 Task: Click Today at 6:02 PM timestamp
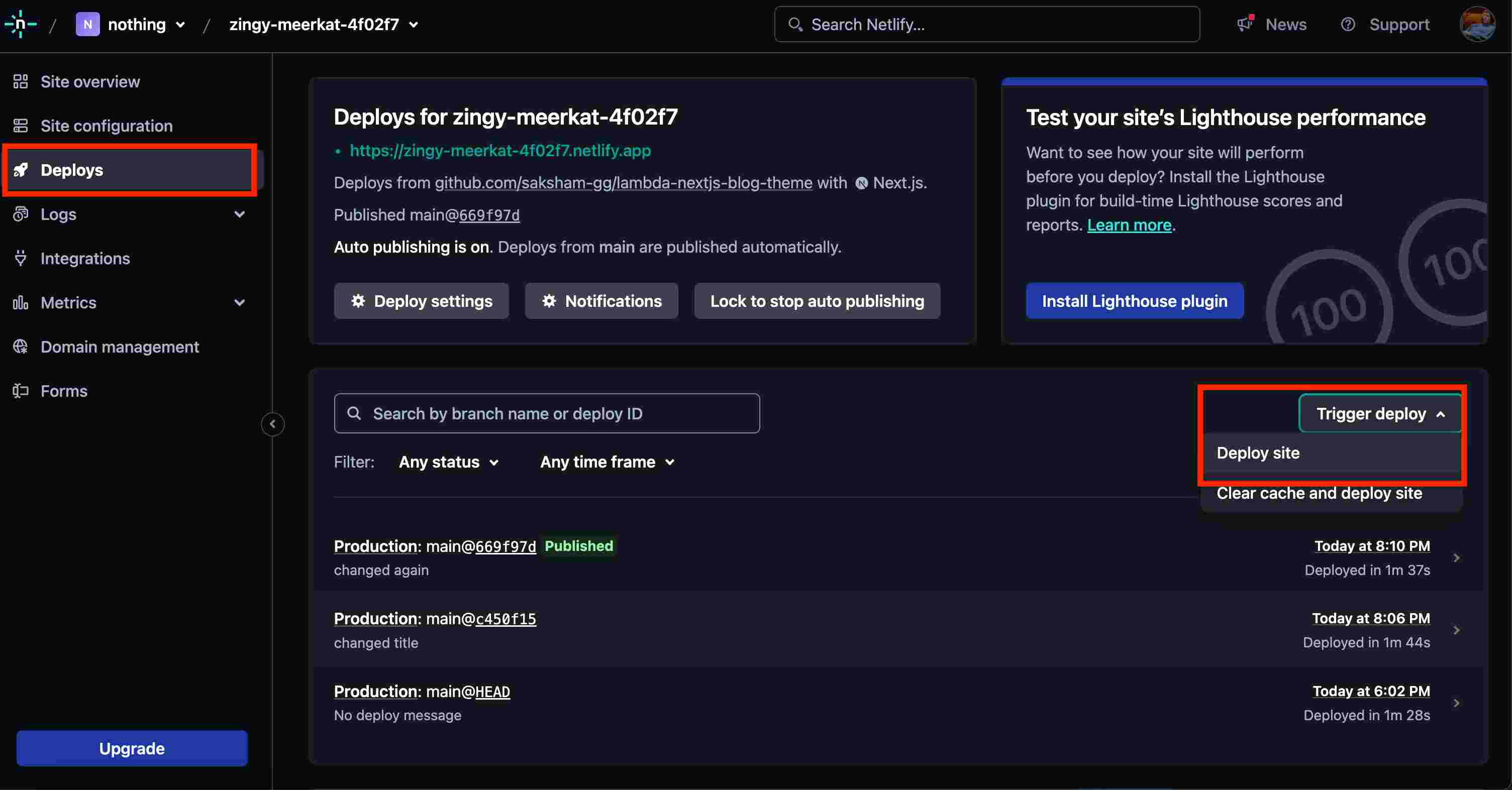tap(1371, 691)
